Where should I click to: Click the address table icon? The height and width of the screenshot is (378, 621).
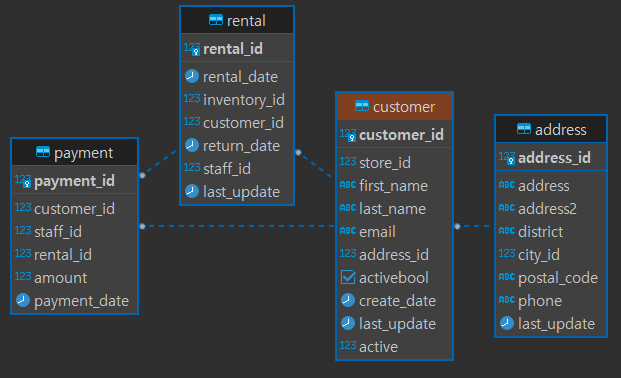(524, 129)
